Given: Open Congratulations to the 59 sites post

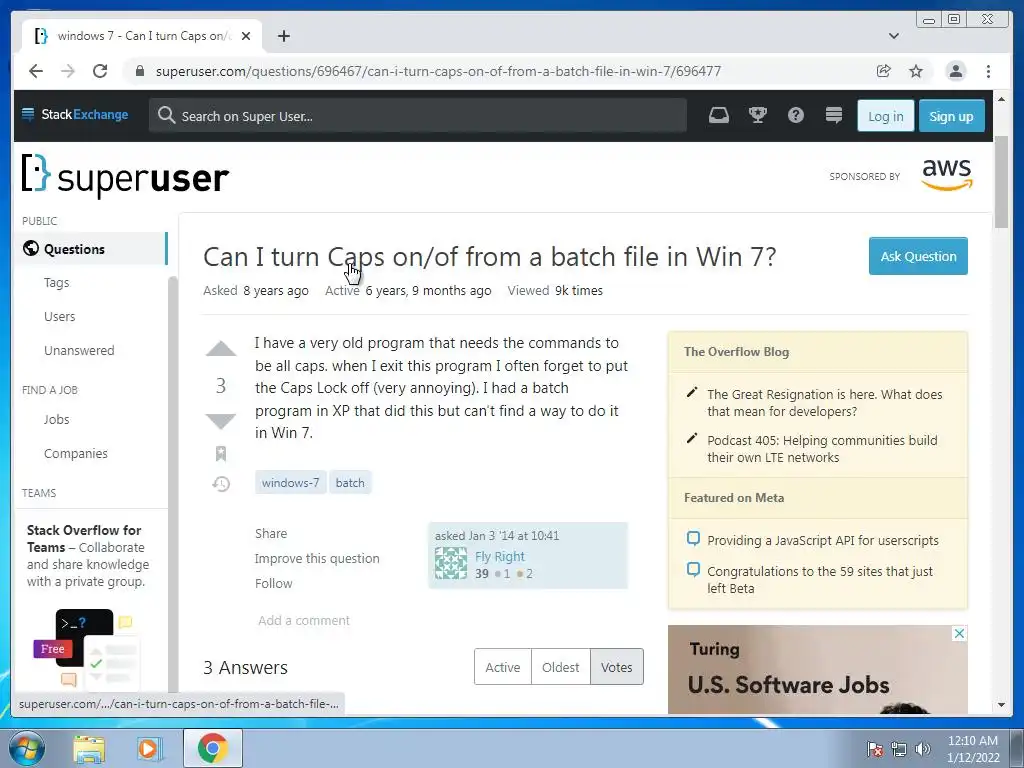Looking at the screenshot, I should click(820, 579).
